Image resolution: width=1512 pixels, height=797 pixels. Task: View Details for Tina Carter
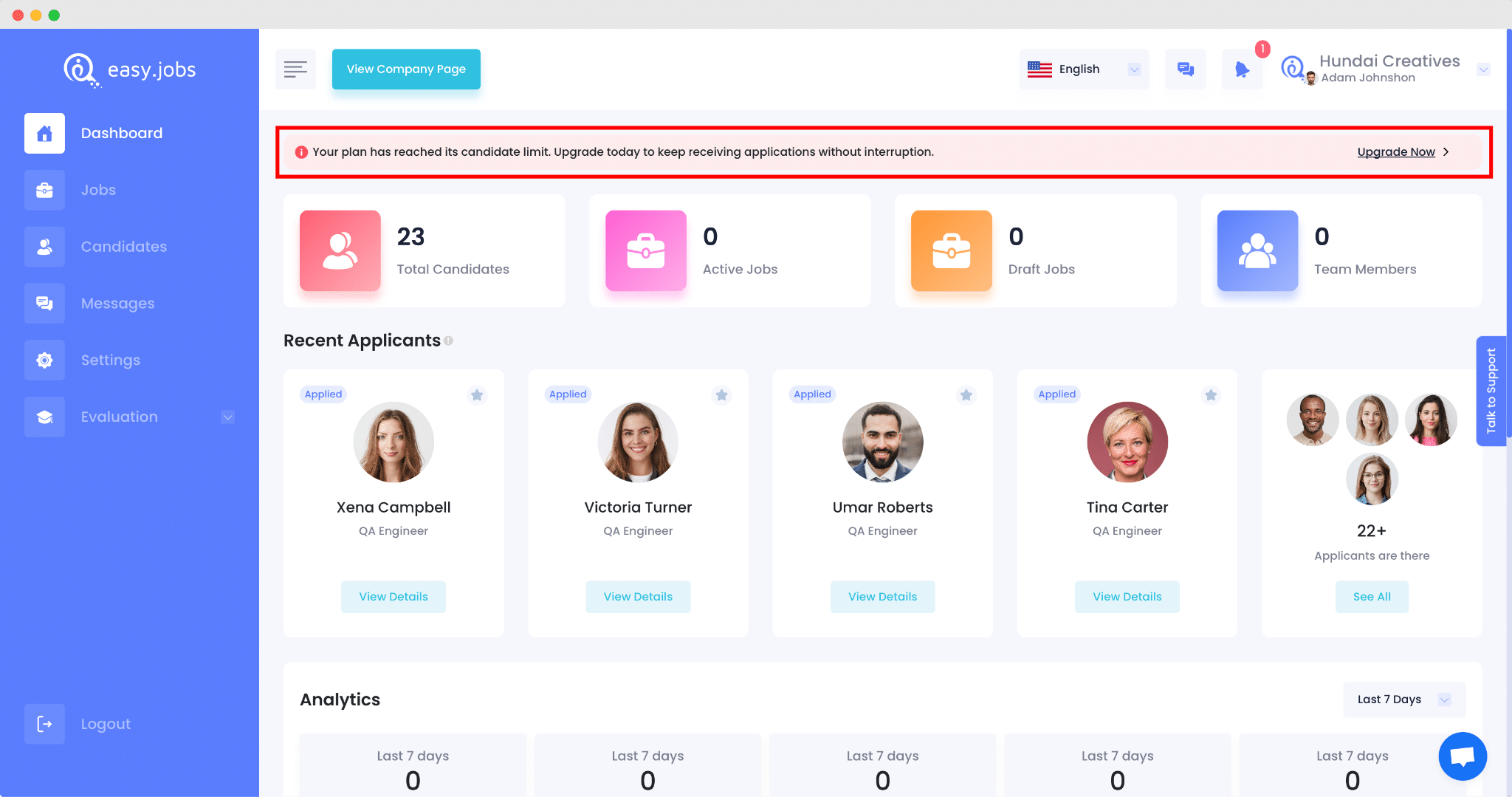coord(1127,597)
